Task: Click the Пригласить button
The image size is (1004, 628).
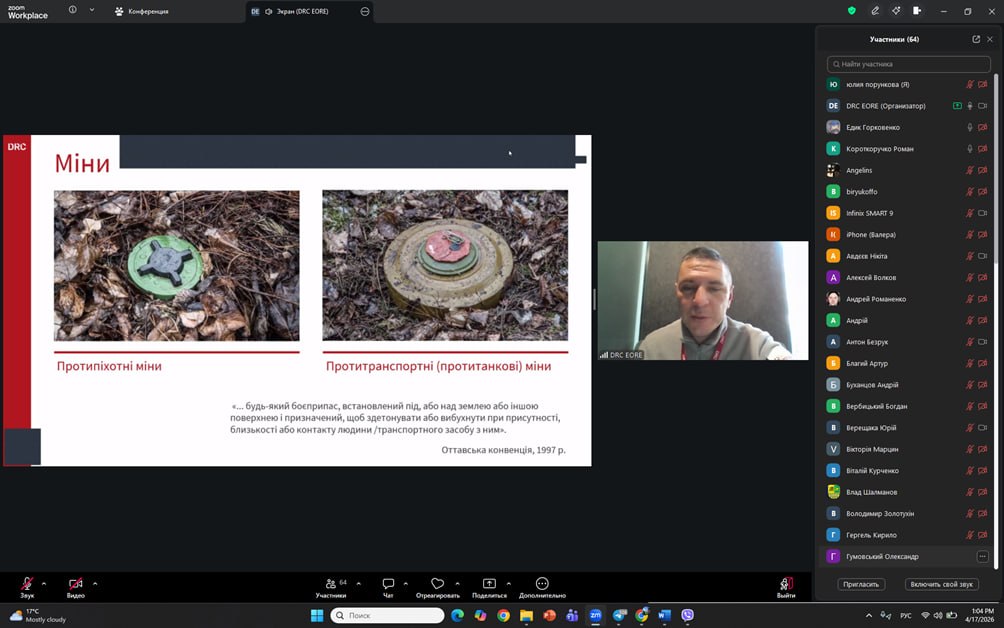Action: 861,584
